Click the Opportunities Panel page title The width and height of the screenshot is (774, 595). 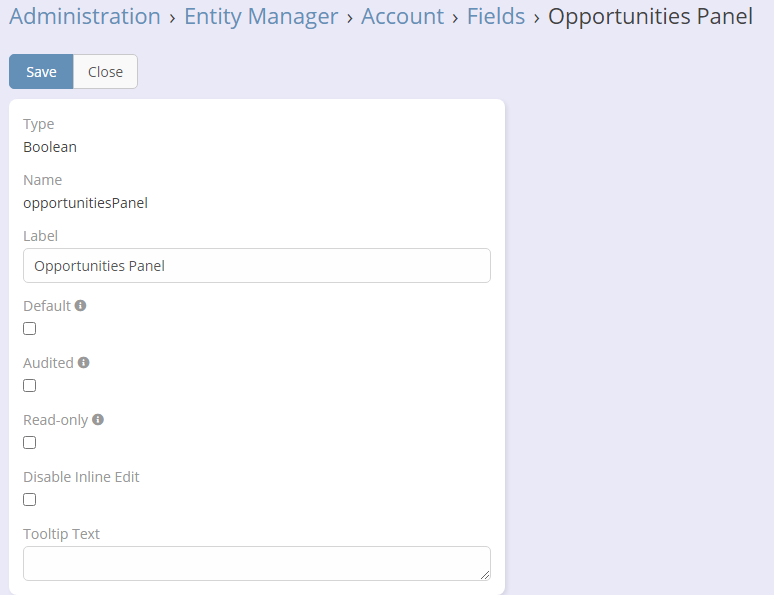(650, 17)
